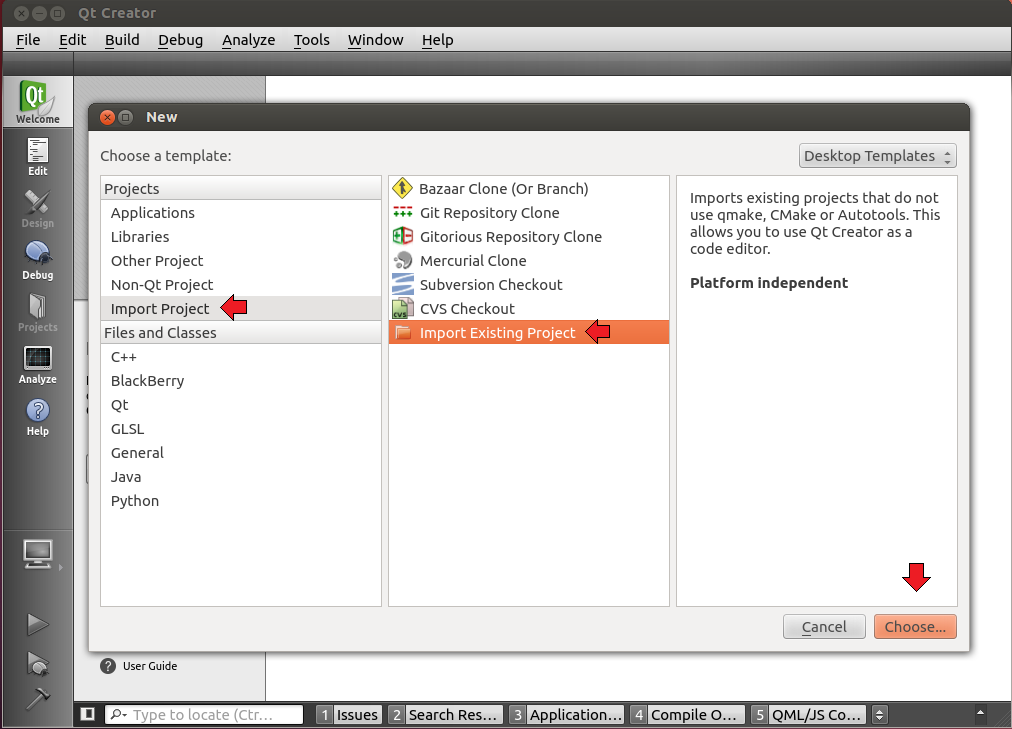This screenshot has width=1012, height=729.
Task: Select Import Existing Project template
Action: click(x=529, y=332)
